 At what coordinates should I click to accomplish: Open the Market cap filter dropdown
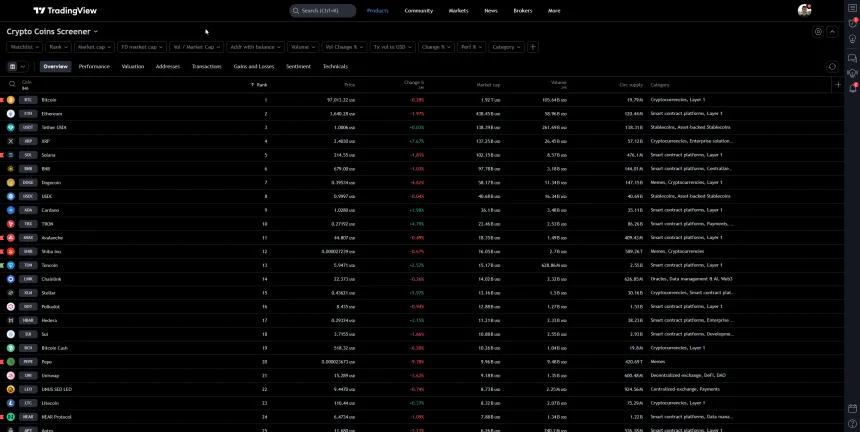pos(94,47)
